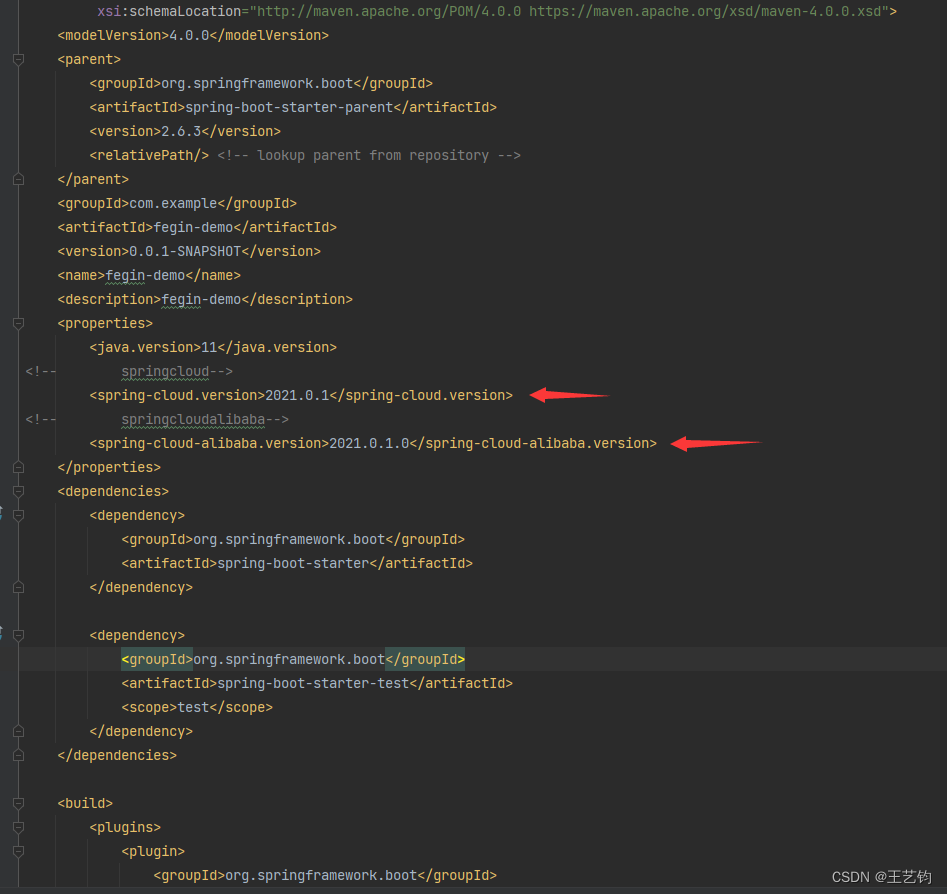Click the CSDN @王艺钧 watermark link

click(x=884, y=877)
